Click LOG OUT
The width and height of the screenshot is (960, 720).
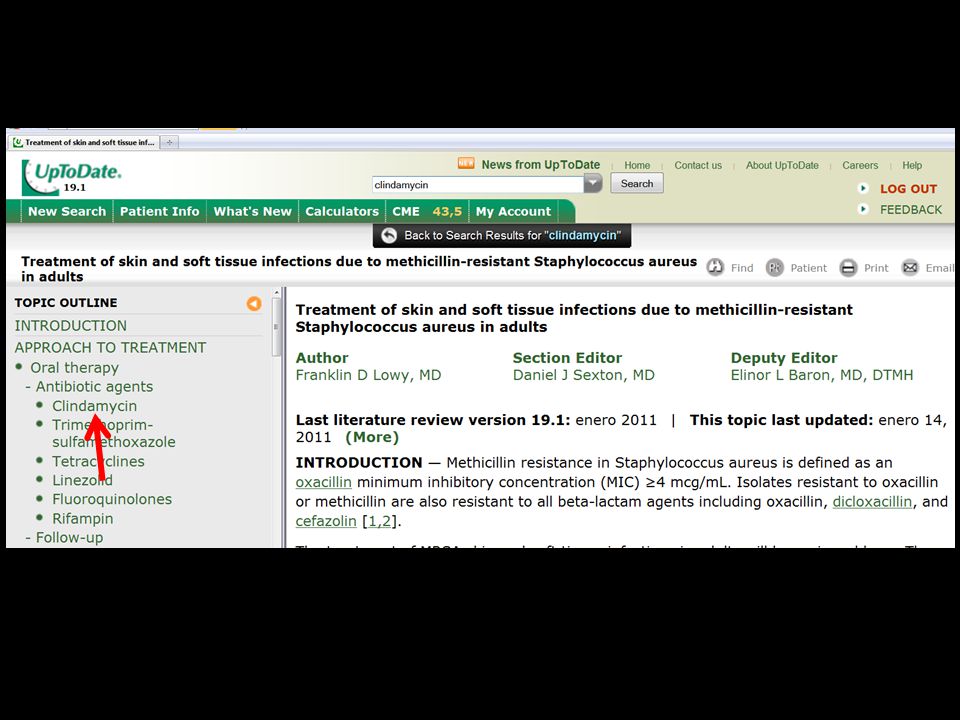pos(908,189)
